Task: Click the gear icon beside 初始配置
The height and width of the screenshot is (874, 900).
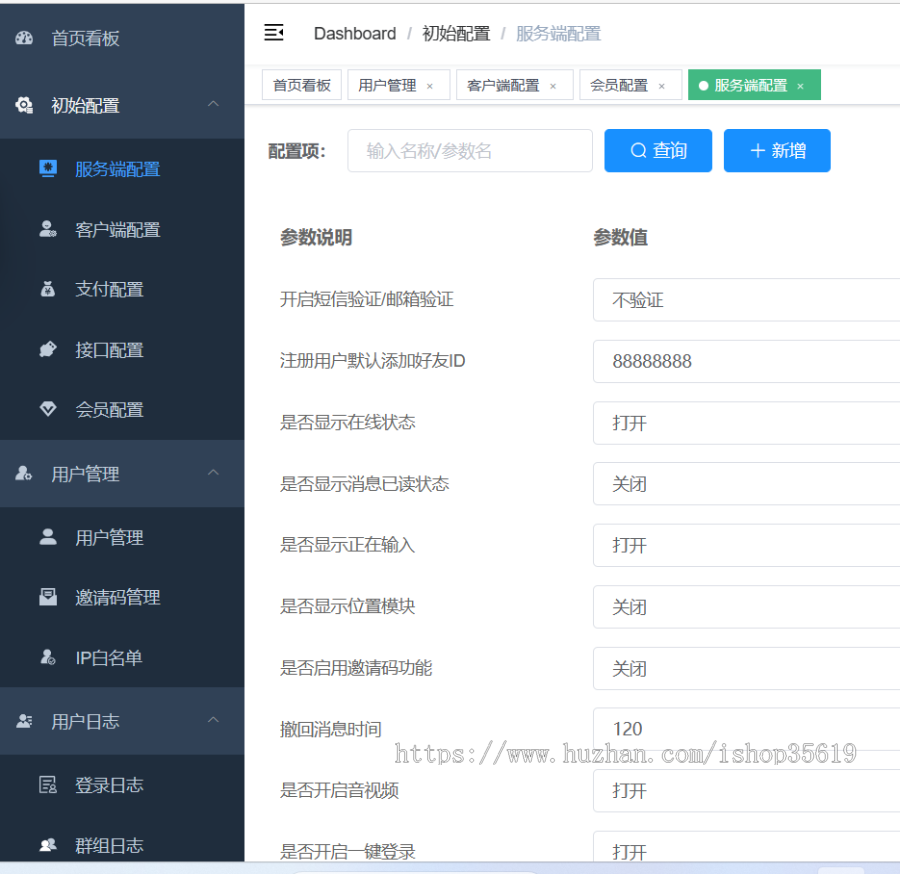Action: (24, 105)
